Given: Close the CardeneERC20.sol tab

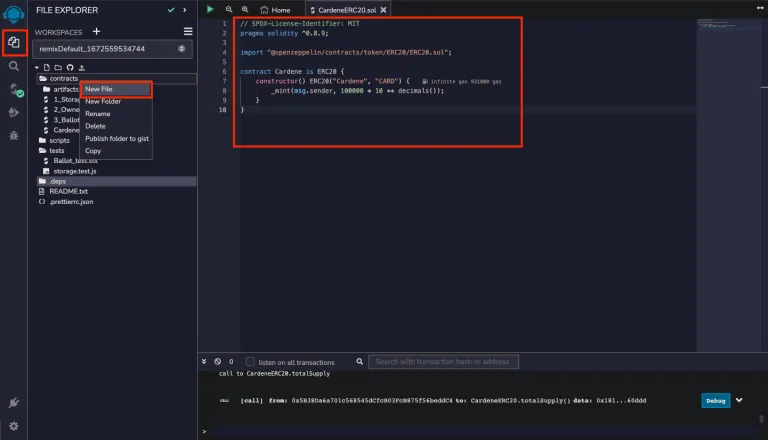Looking at the screenshot, I should 384,10.
